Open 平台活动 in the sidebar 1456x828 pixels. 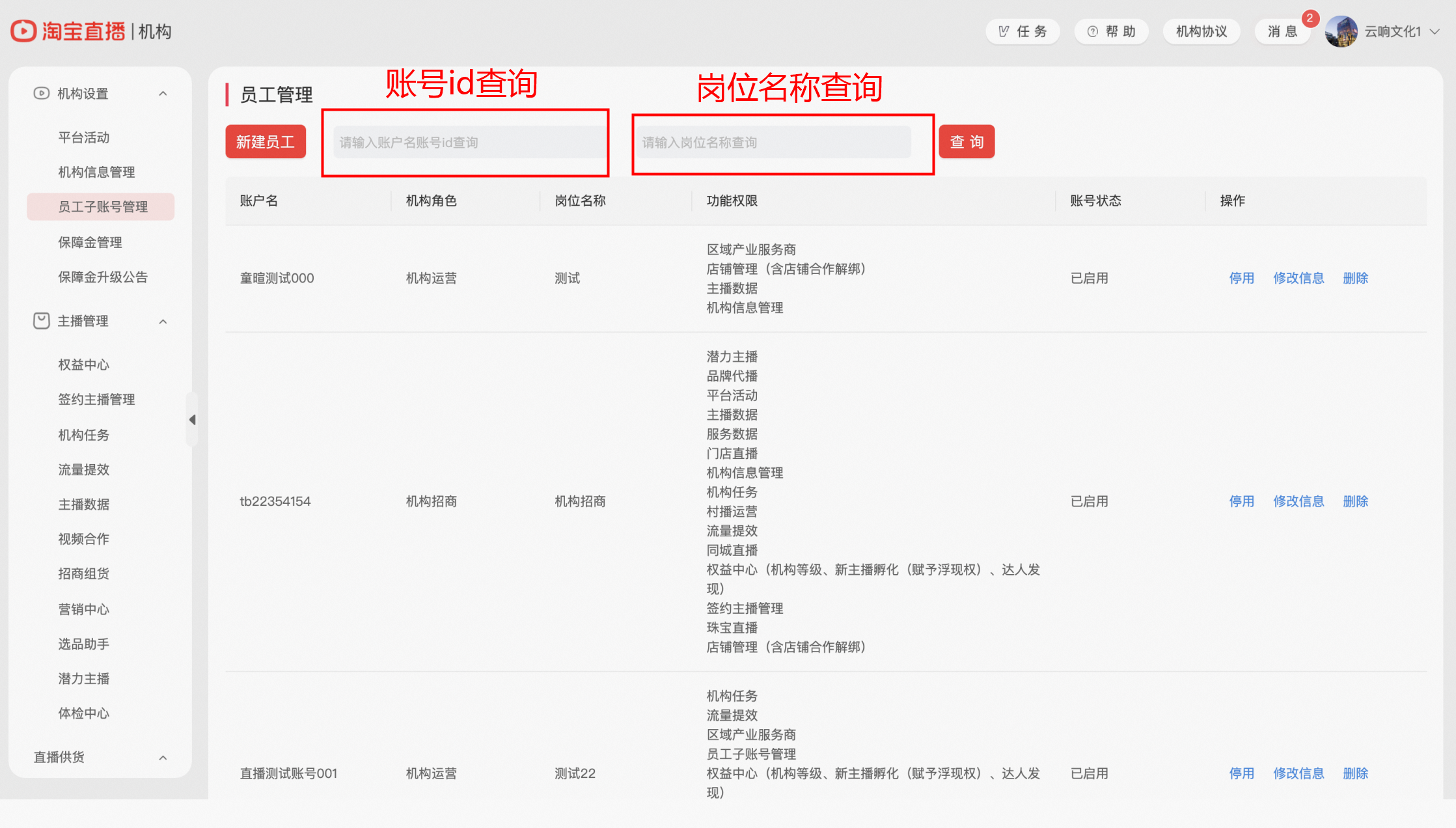[84, 137]
